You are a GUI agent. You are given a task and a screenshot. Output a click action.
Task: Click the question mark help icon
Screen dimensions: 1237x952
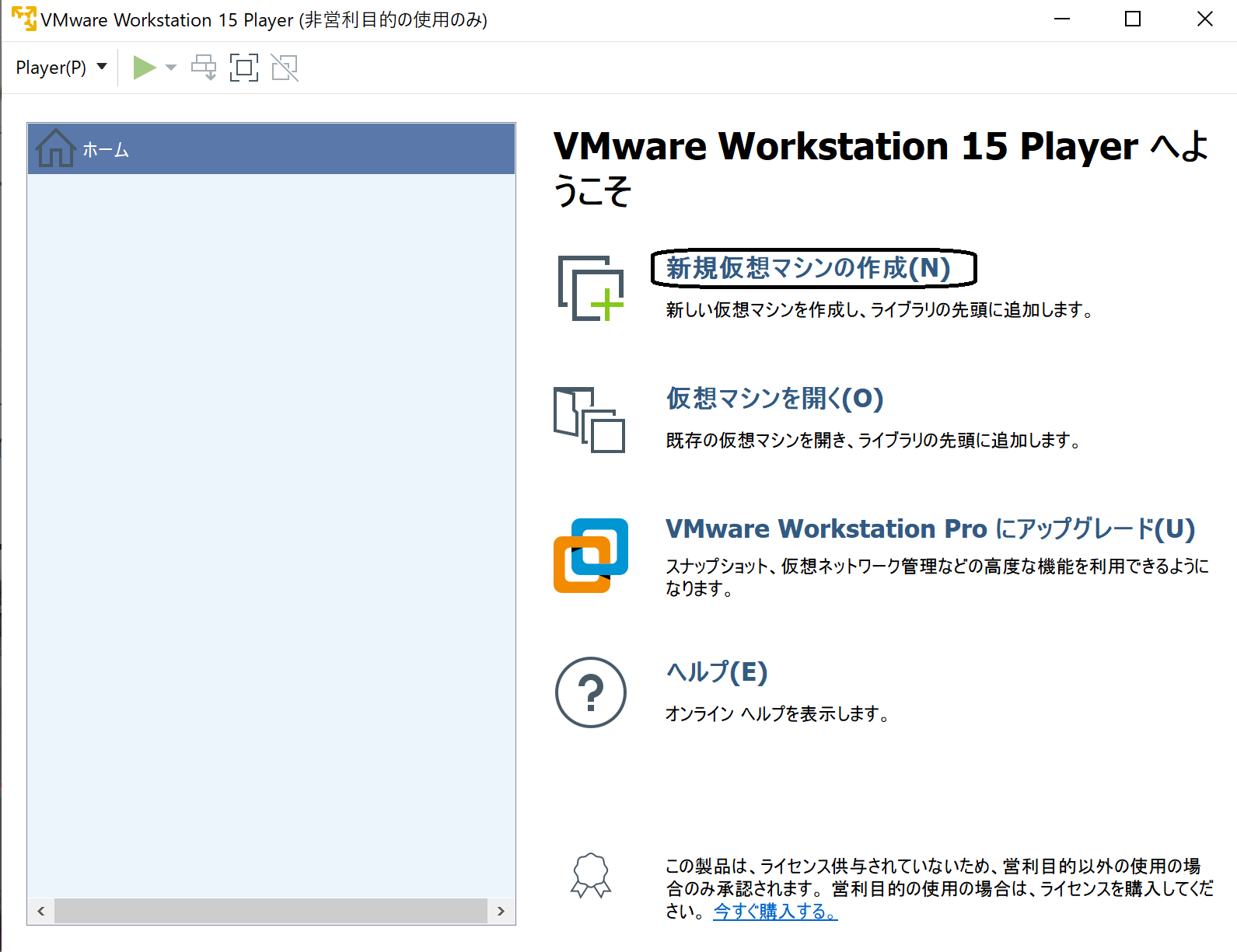[591, 692]
